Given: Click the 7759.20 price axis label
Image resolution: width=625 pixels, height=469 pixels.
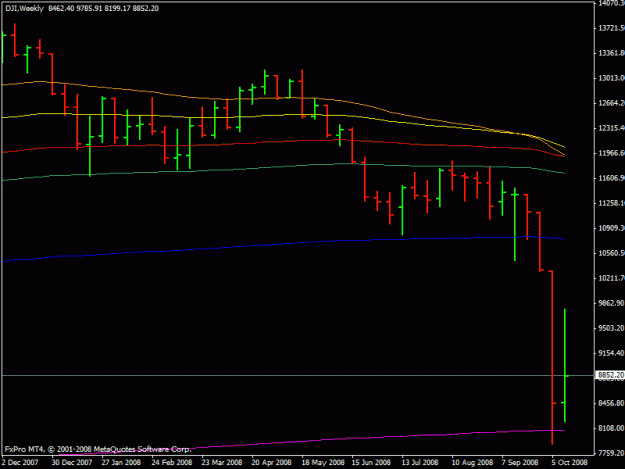Looking at the screenshot, I should coord(611,453).
